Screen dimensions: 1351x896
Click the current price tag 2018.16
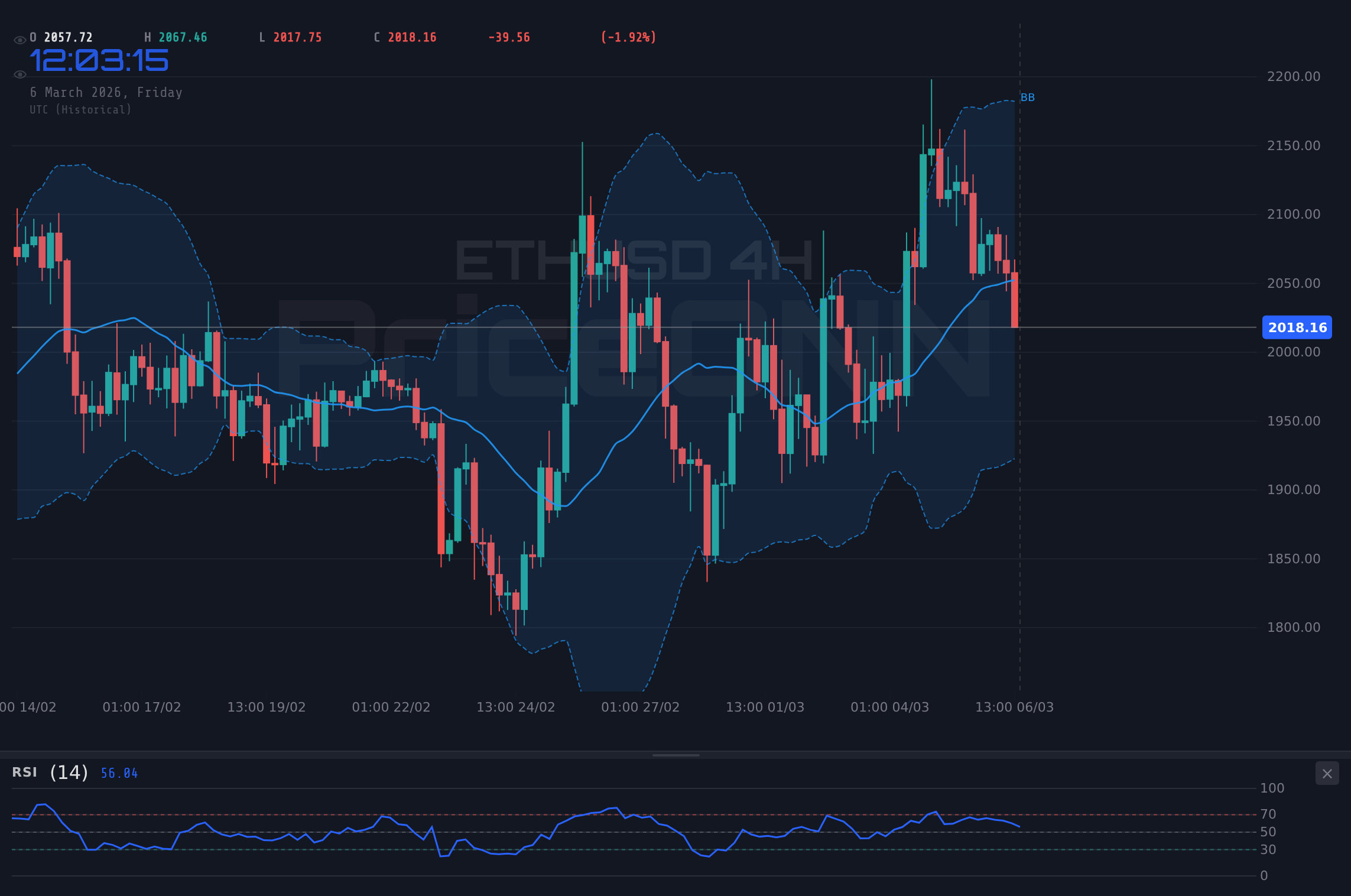pyautogui.click(x=1297, y=327)
